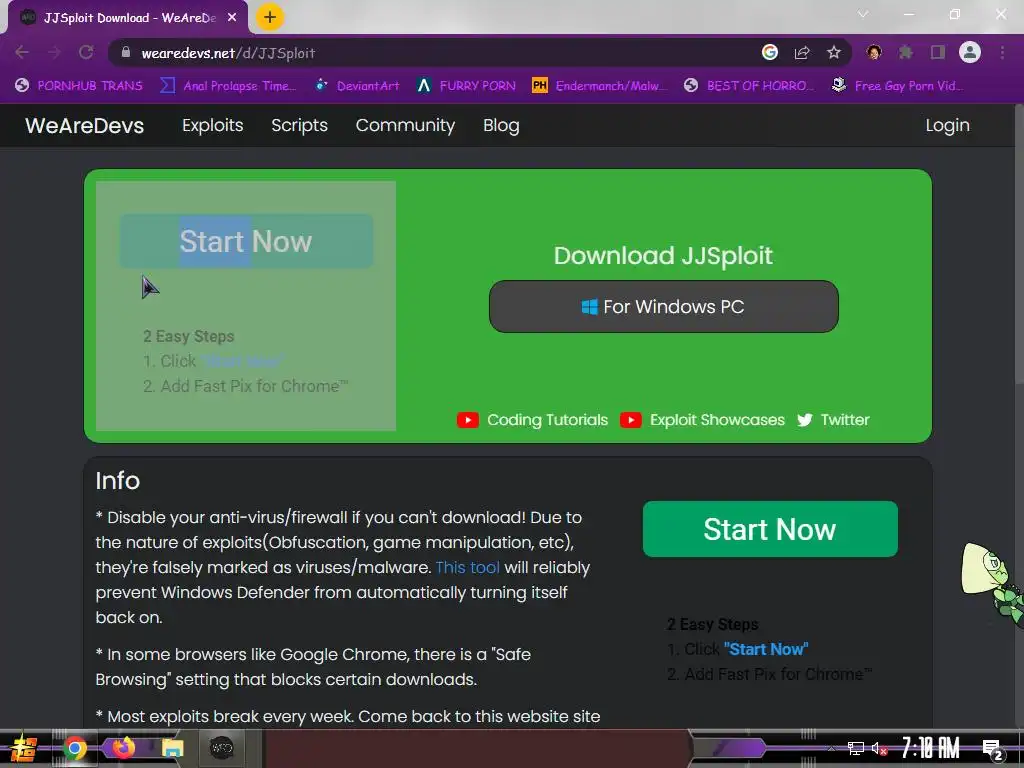Click the Coding Tutorials link text

click(547, 420)
